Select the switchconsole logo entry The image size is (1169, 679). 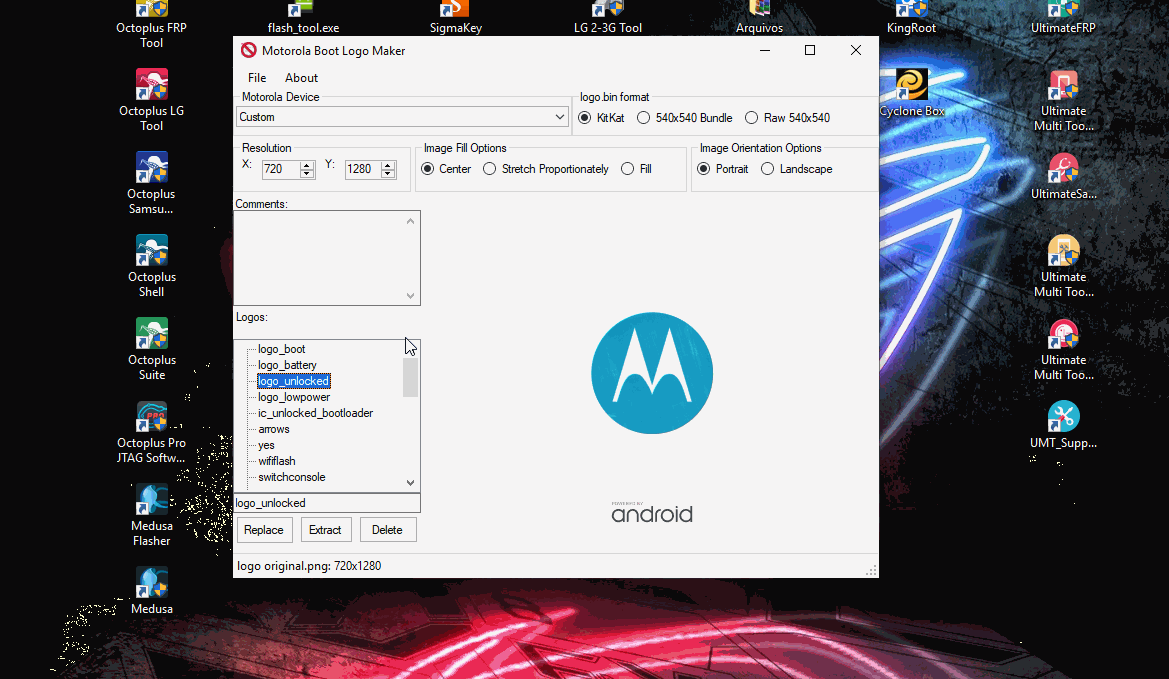point(292,477)
